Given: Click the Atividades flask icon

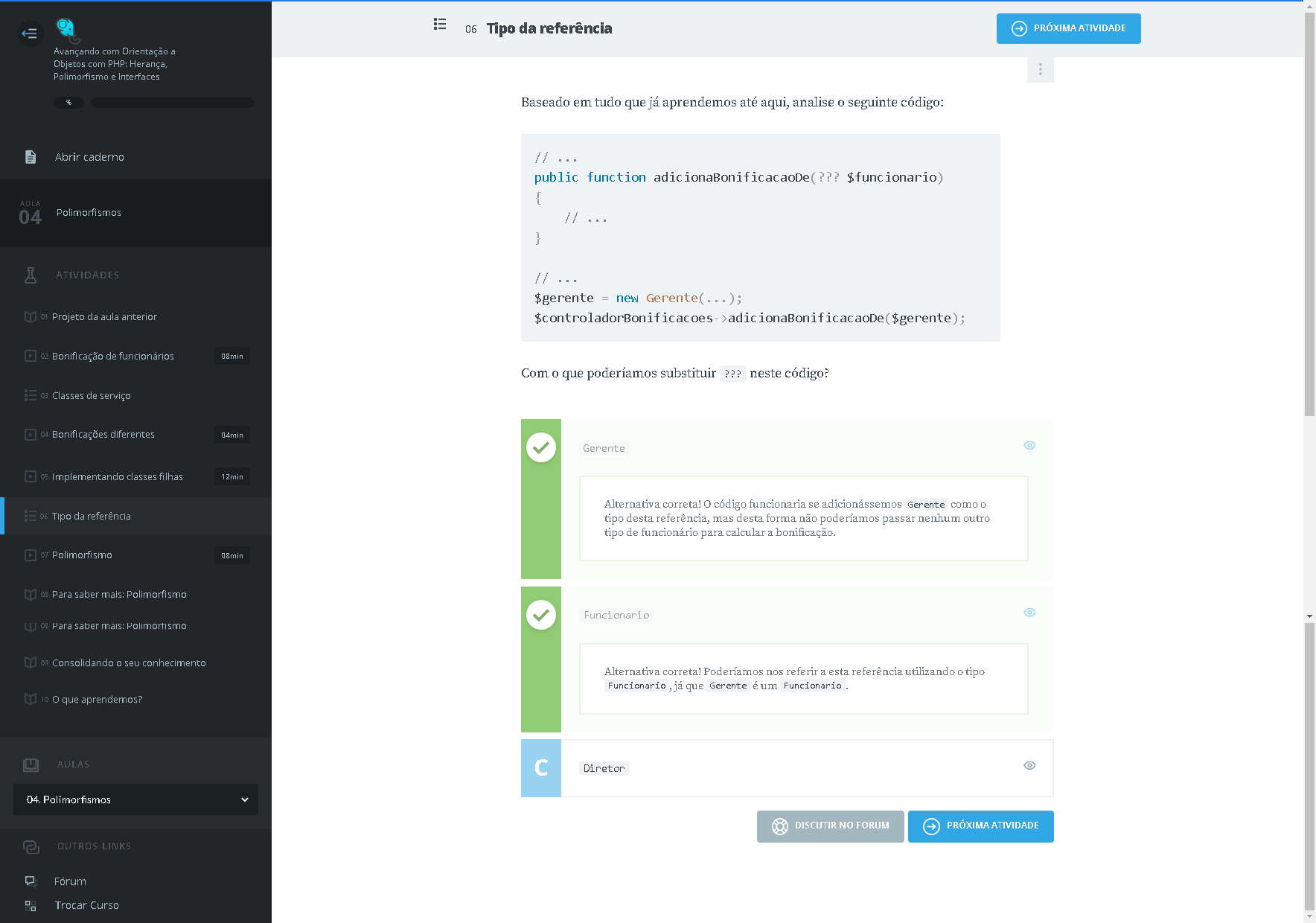Looking at the screenshot, I should (31, 275).
